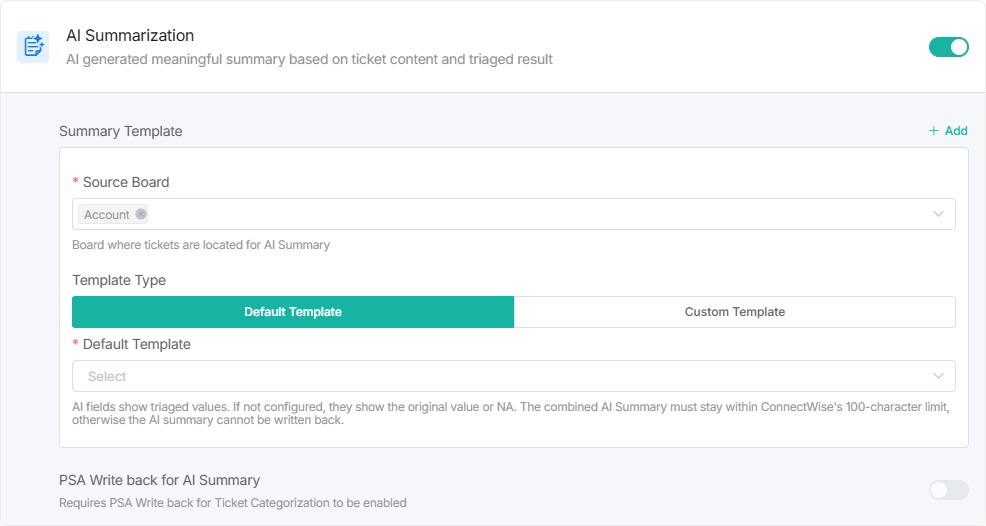The height and width of the screenshot is (526, 986).
Task: Click the Add link text
Action: (x=956, y=131)
